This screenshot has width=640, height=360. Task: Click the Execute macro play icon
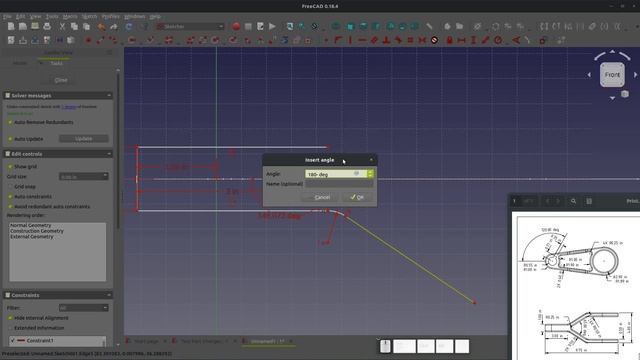(272, 27)
